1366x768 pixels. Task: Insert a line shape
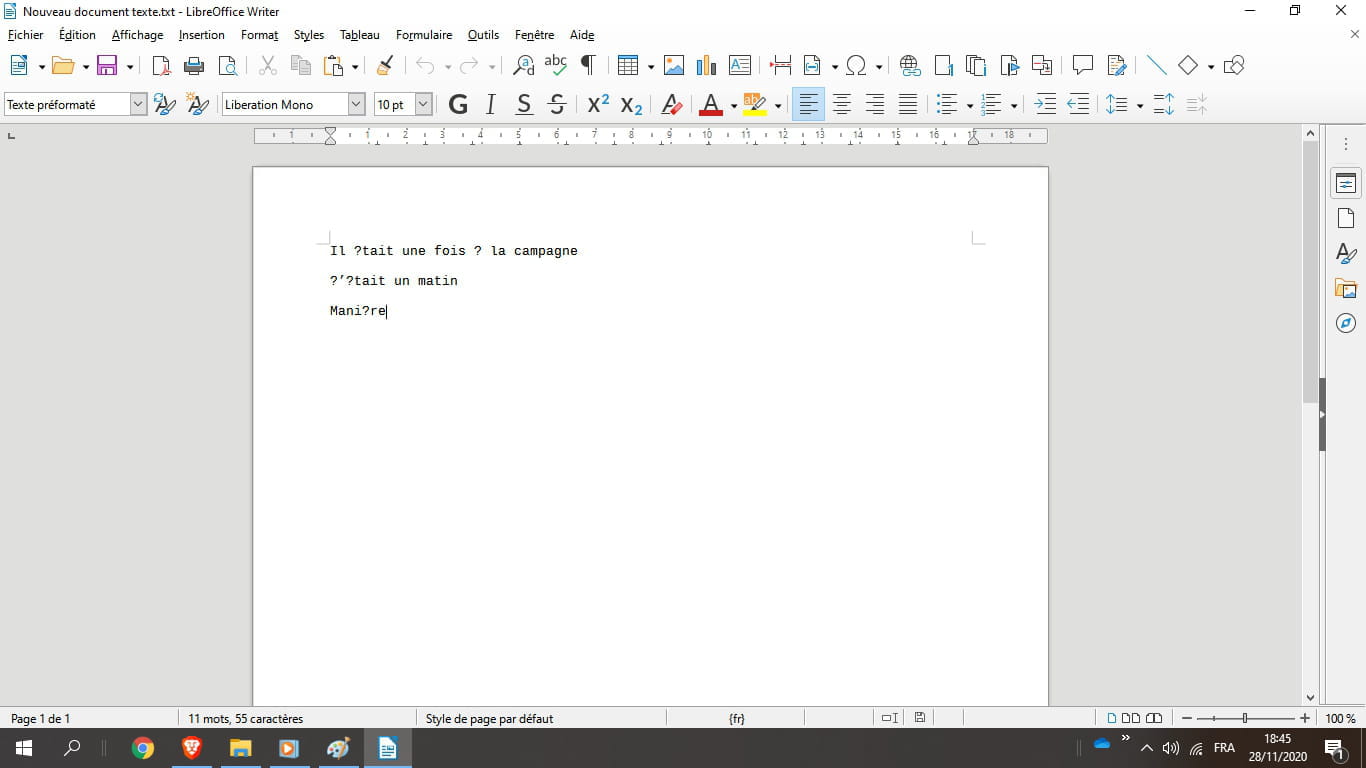click(x=1156, y=66)
